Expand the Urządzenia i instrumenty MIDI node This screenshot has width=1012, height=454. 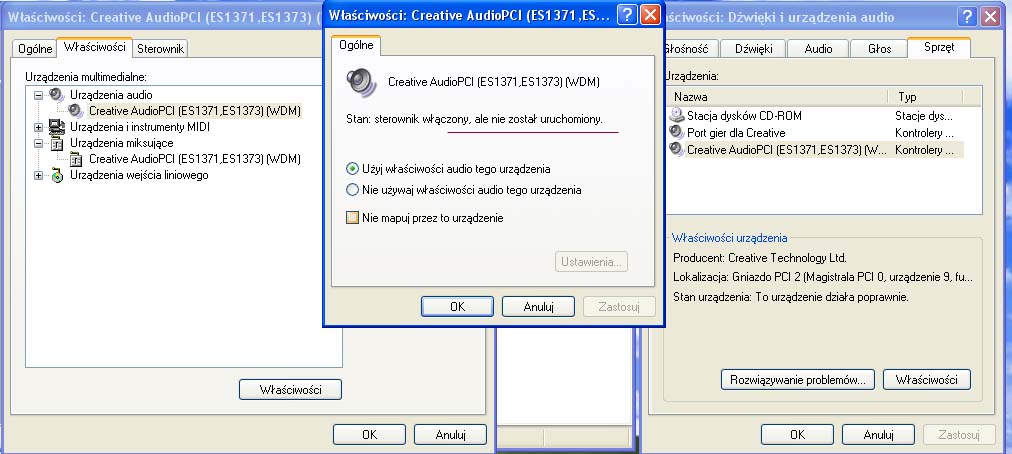click(x=39, y=127)
